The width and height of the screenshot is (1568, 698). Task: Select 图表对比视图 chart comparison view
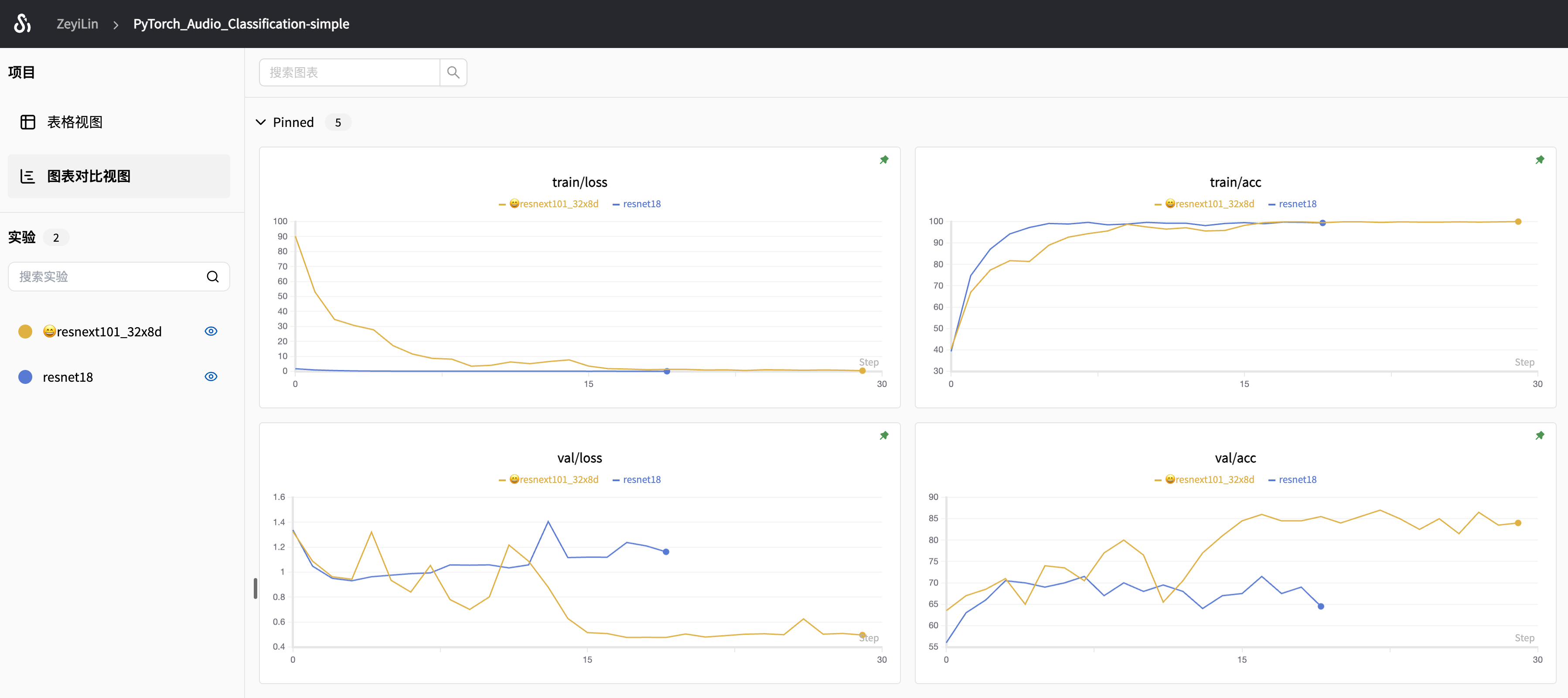tap(119, 176)
